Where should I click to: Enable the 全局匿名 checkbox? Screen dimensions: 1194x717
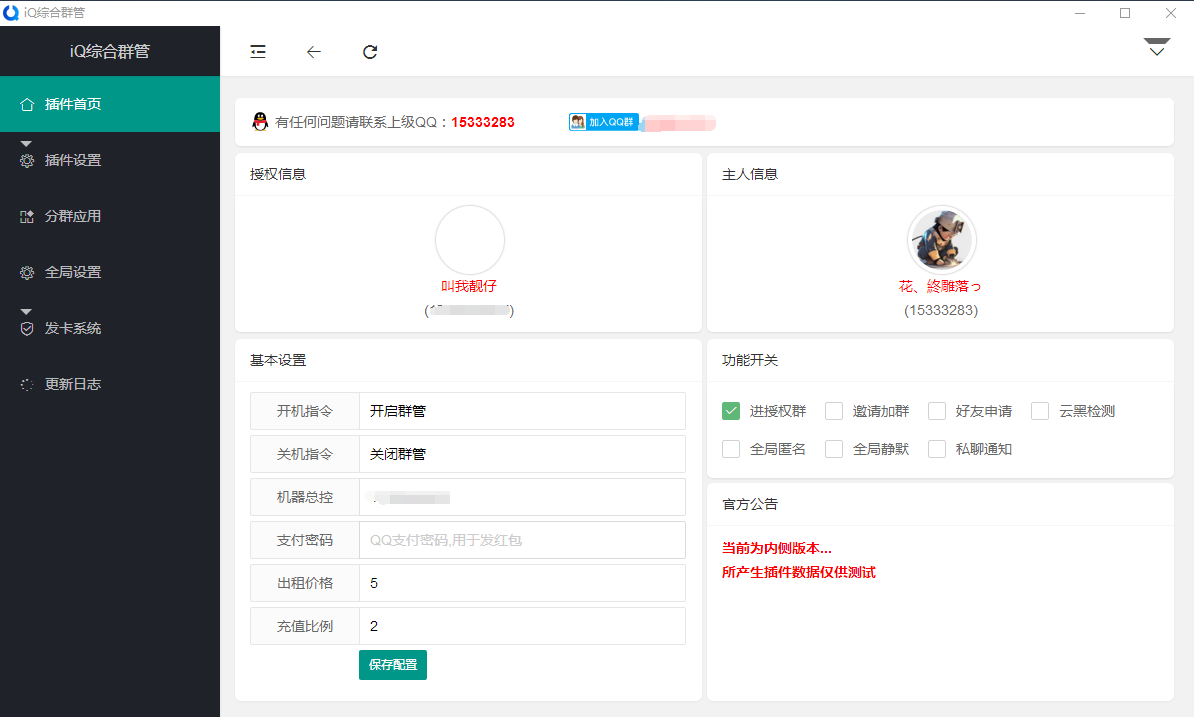point(731,449)
